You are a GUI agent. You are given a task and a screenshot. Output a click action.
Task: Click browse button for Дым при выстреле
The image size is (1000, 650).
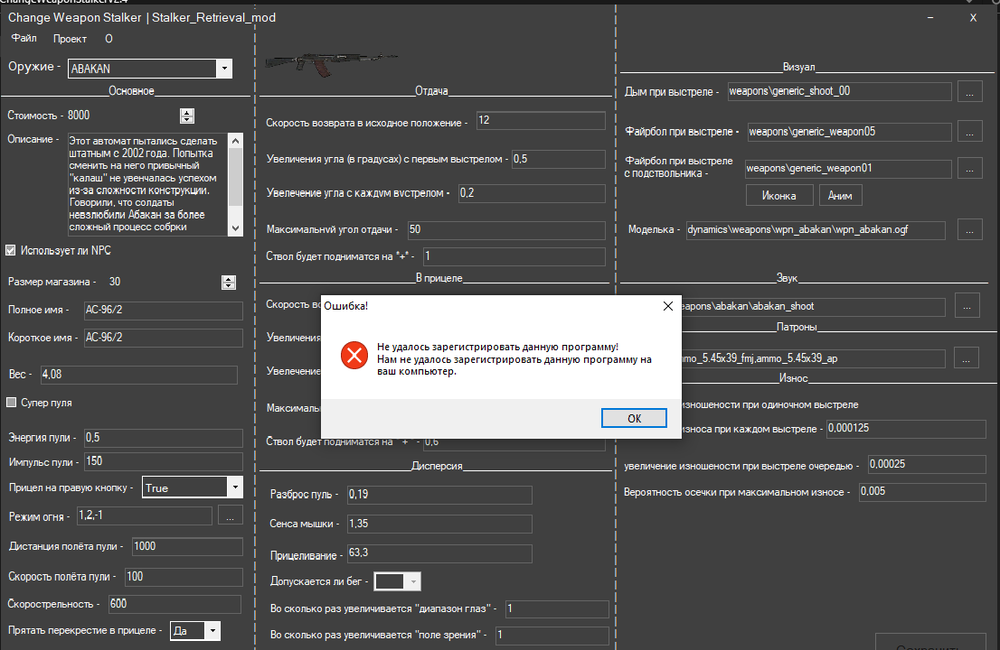coord(969,91)
